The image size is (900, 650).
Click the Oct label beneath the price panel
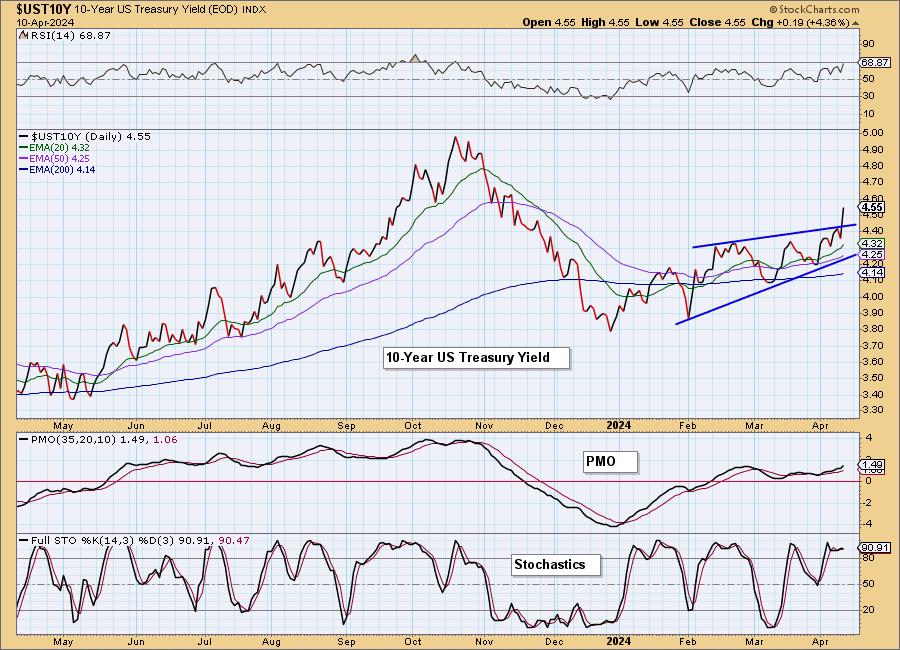point(413,425)
